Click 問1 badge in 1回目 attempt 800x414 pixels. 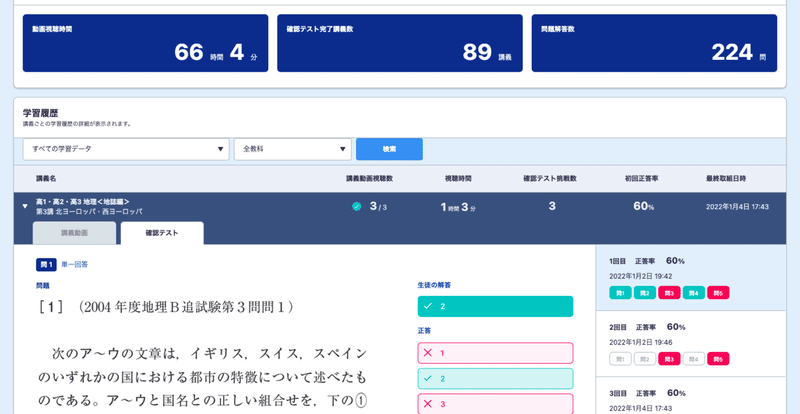tap(620, 293)
